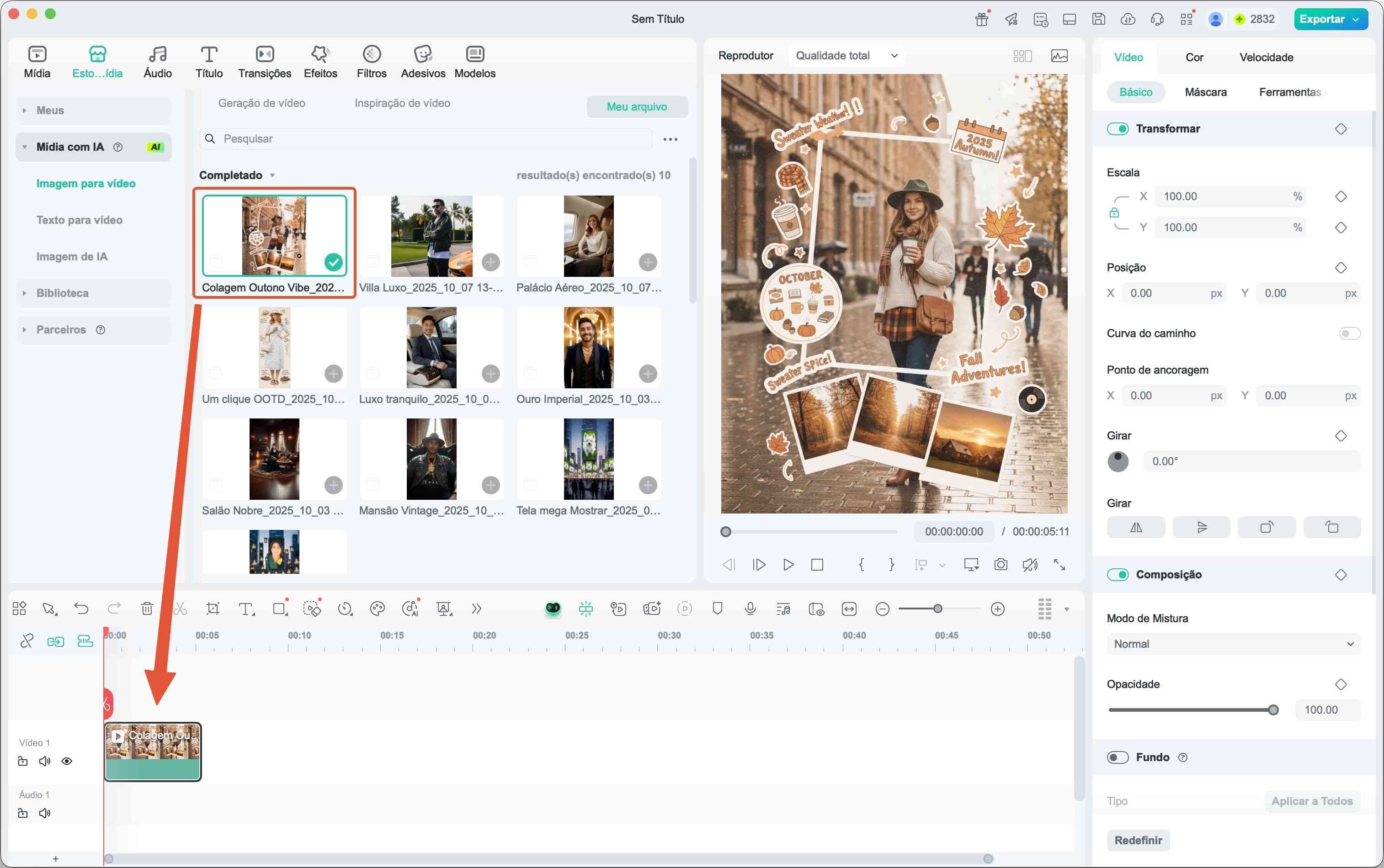Open the Adesivos stickers panel

point(423,61)
